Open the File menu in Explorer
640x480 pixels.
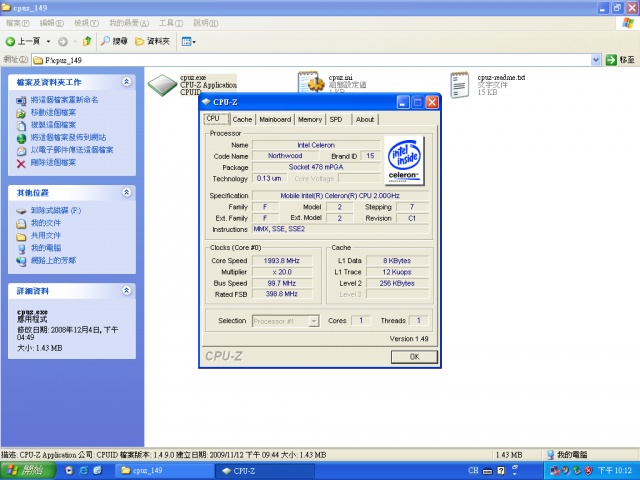tap(18, 23)
